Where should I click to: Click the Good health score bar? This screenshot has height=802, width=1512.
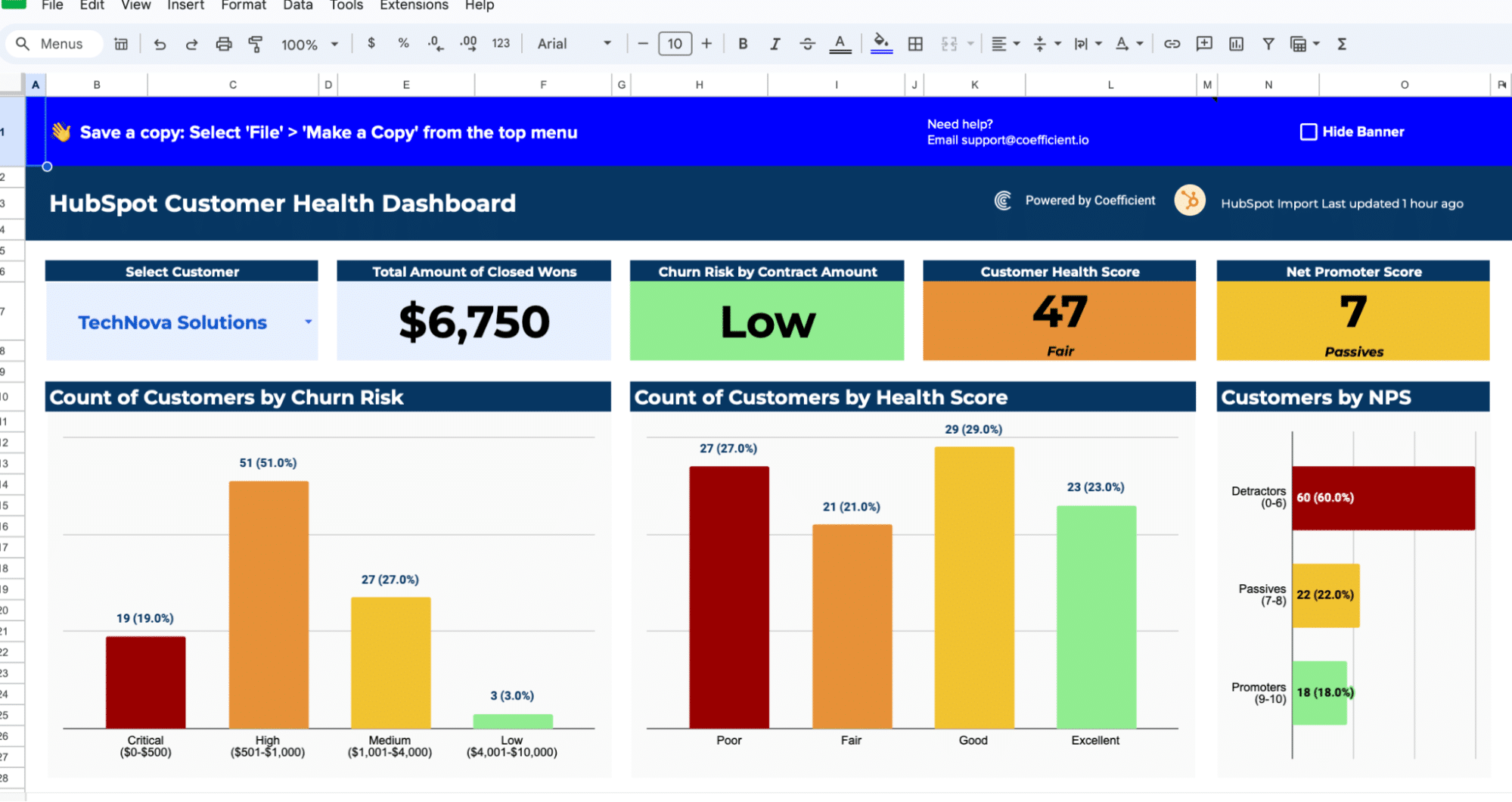pos(974,588)
